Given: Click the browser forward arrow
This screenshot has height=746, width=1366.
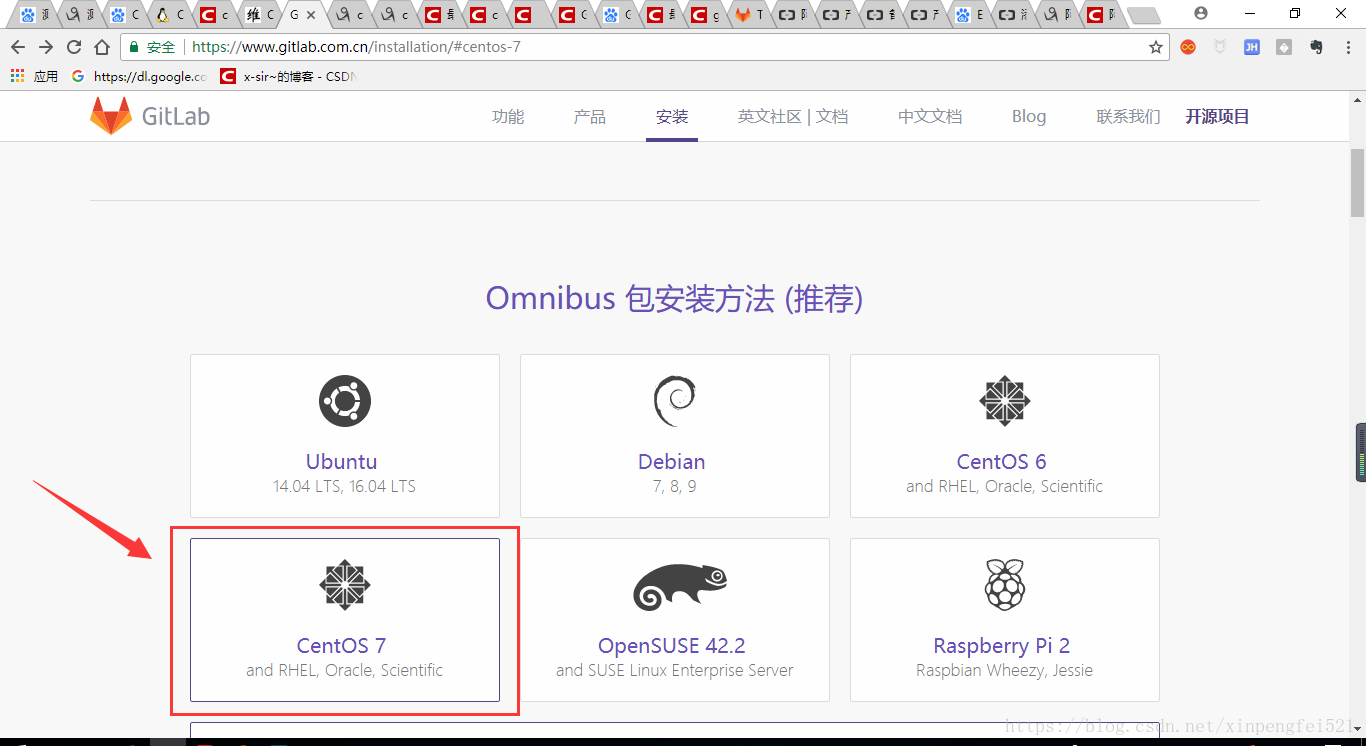Looking at the screenshot, I should point(46,47).
